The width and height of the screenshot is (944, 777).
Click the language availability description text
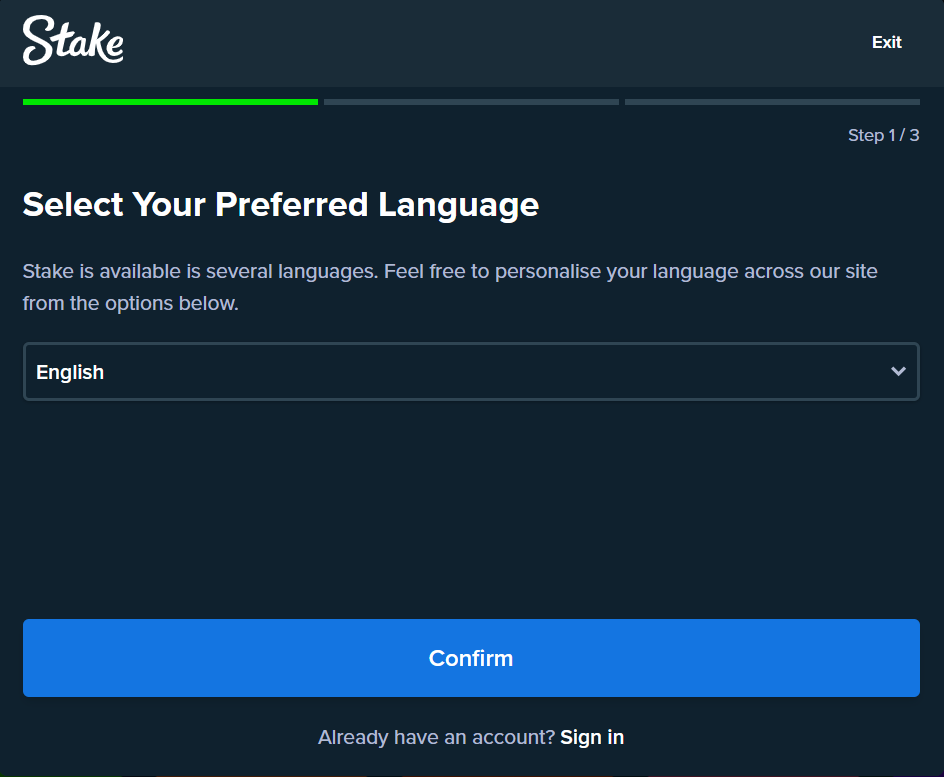[x=450, y=271]
